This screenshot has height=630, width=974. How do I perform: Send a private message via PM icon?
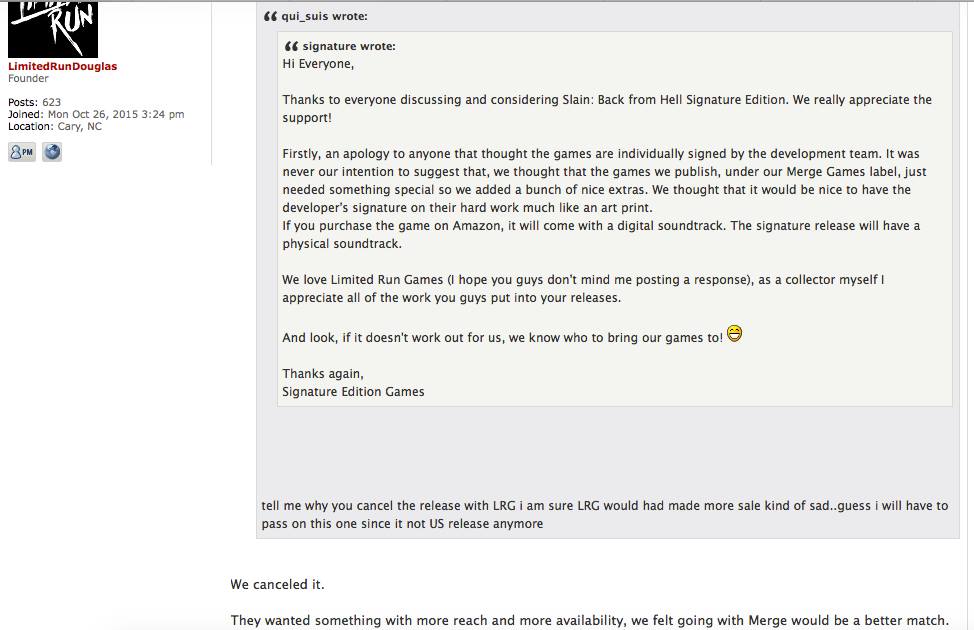[22, 152]
